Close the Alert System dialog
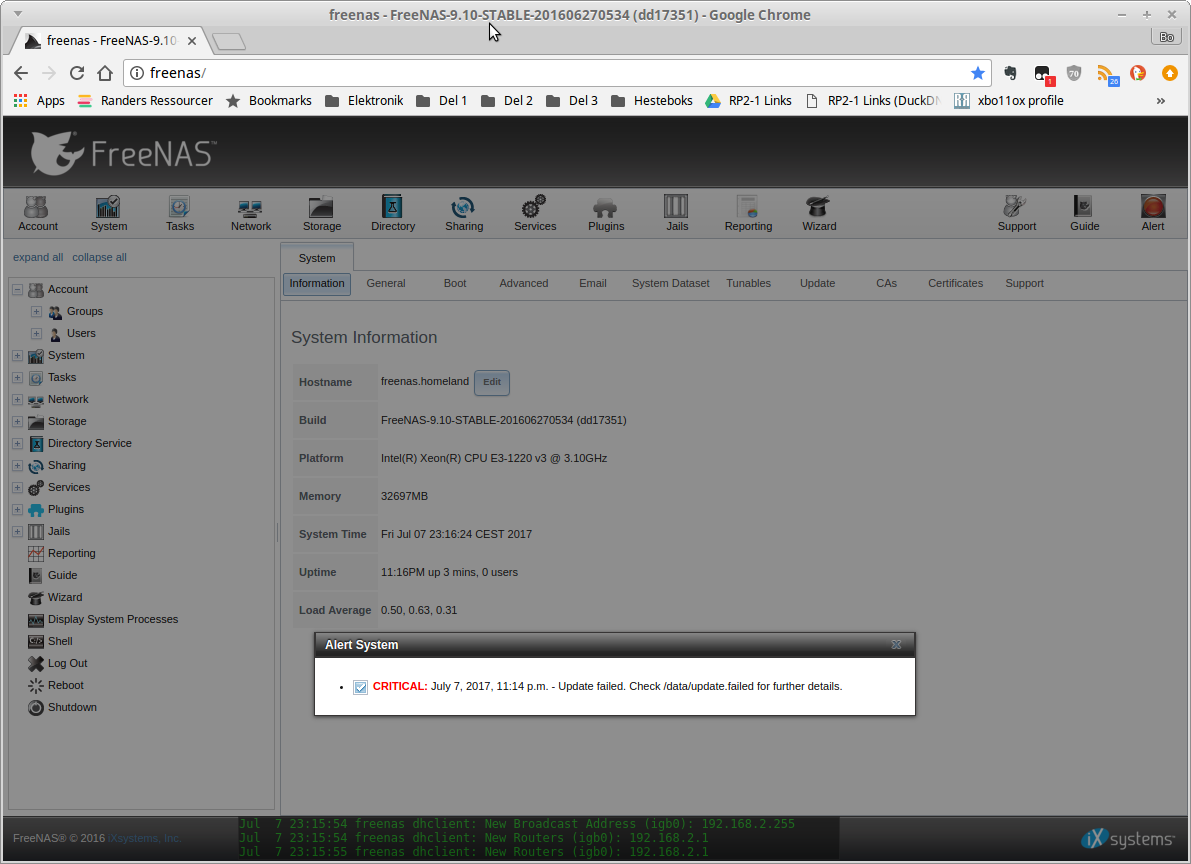 [896, 644]
